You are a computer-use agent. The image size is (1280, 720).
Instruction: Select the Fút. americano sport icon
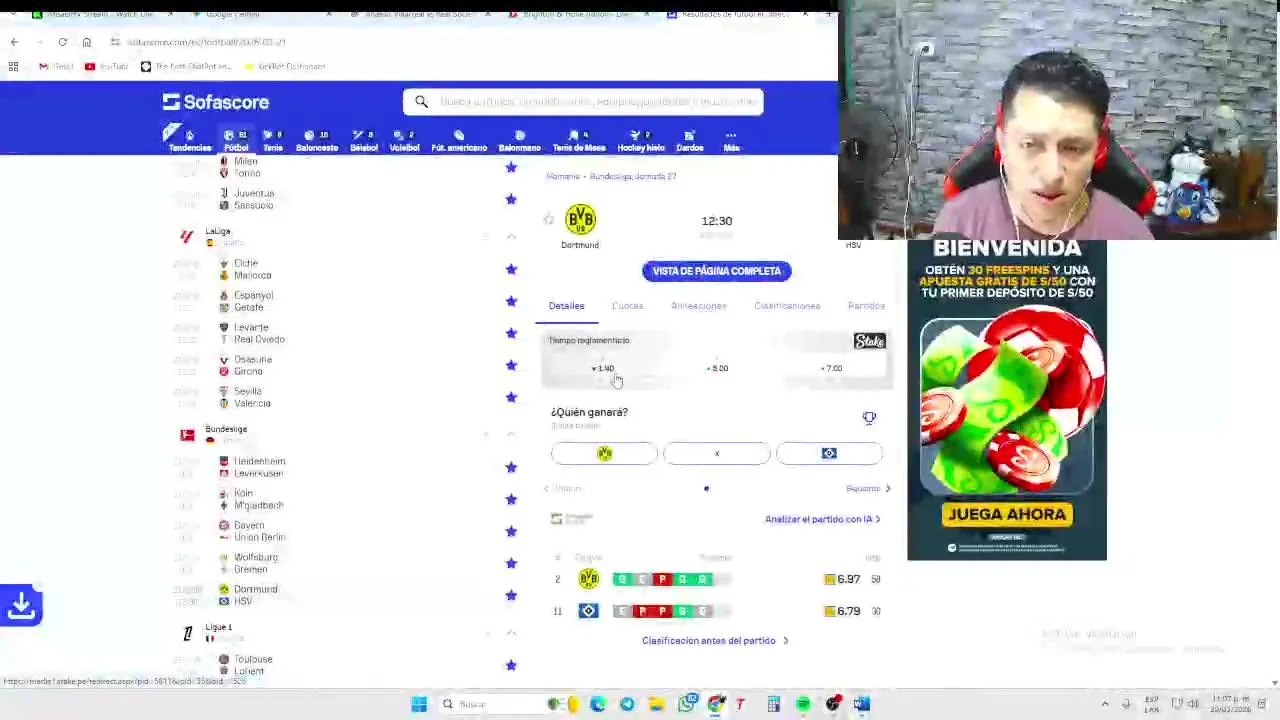459,140
